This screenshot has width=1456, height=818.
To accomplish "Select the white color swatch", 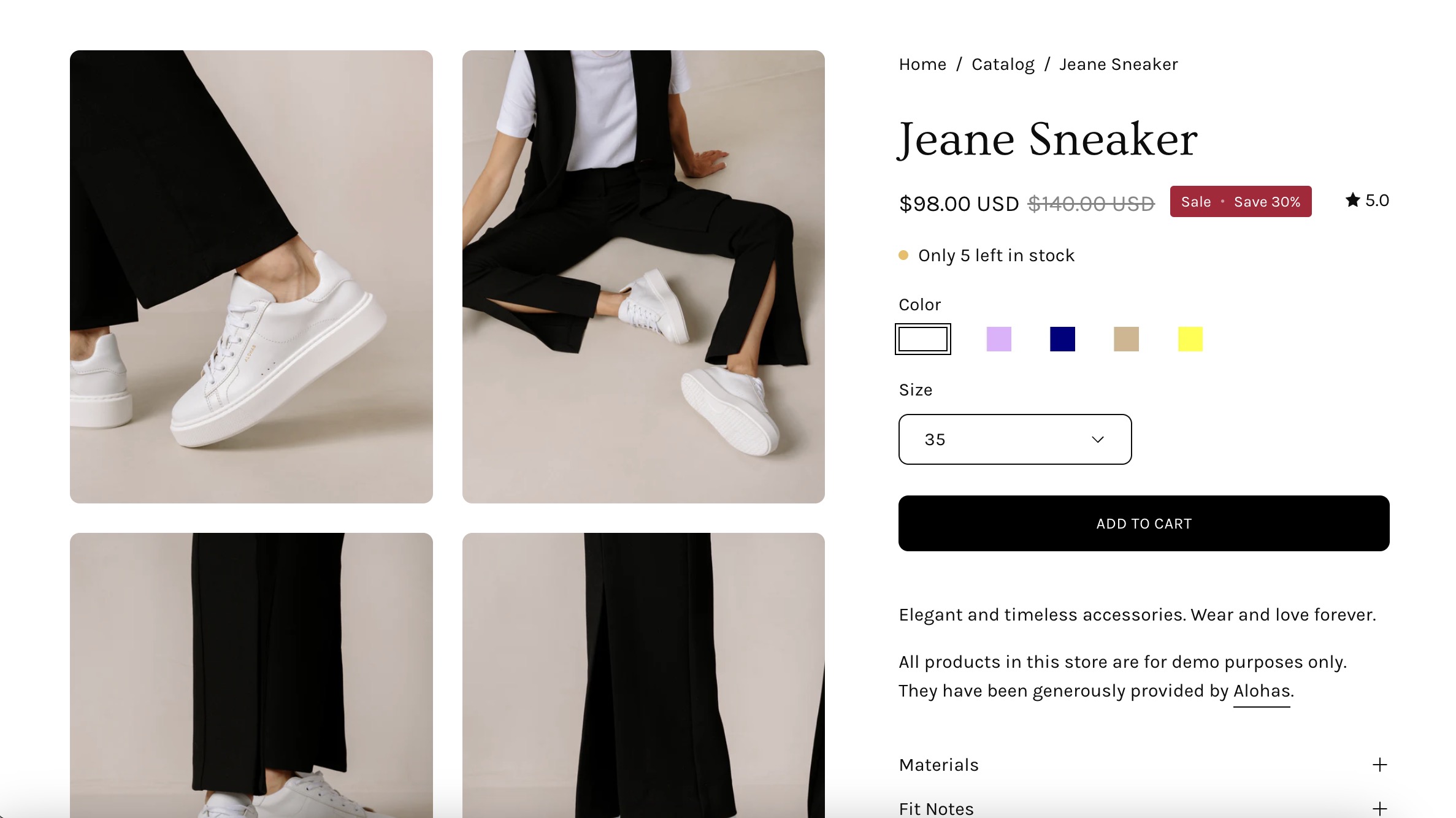I will [922, 339].
